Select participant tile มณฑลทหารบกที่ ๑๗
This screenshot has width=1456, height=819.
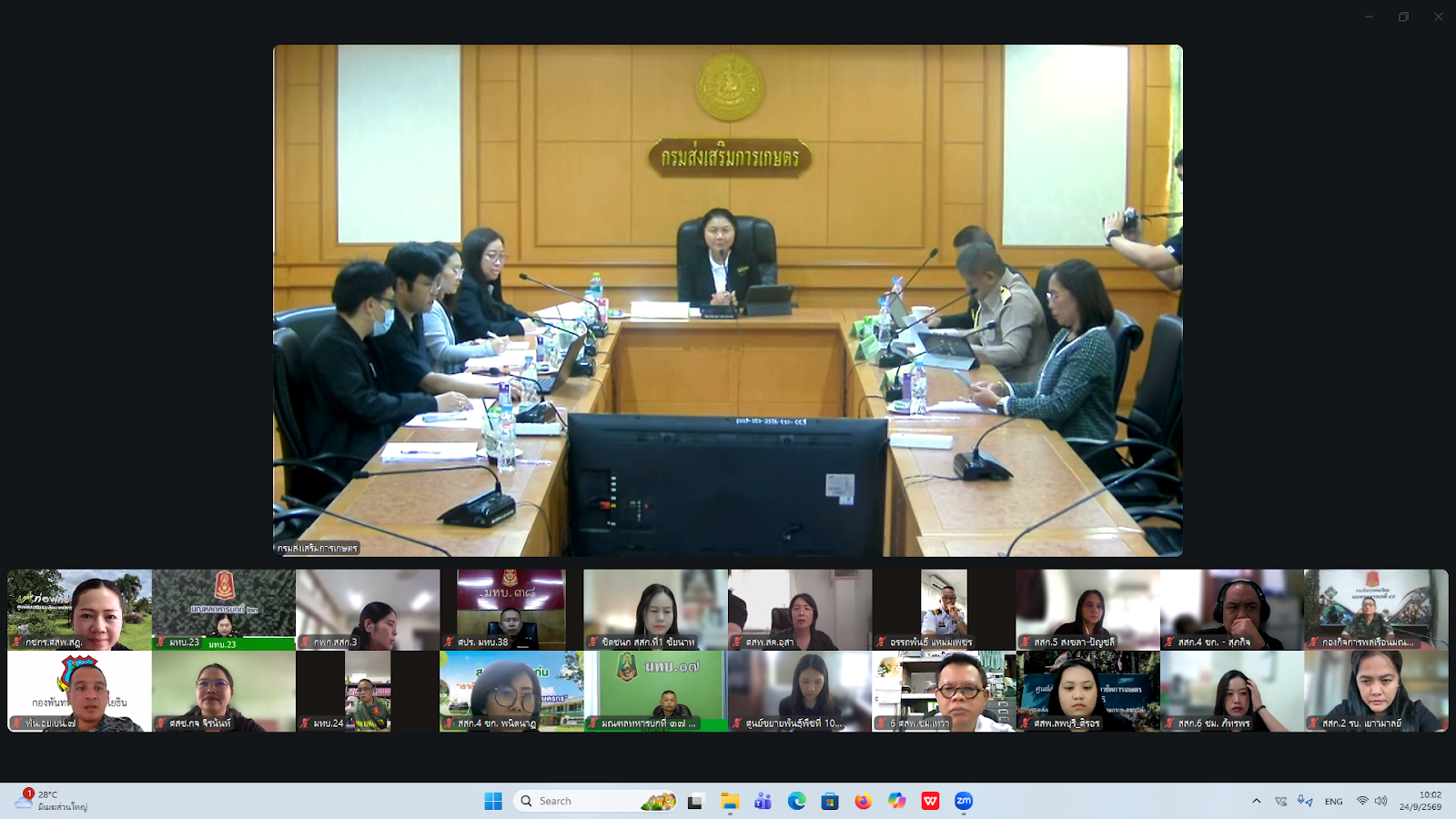[655, 691]
